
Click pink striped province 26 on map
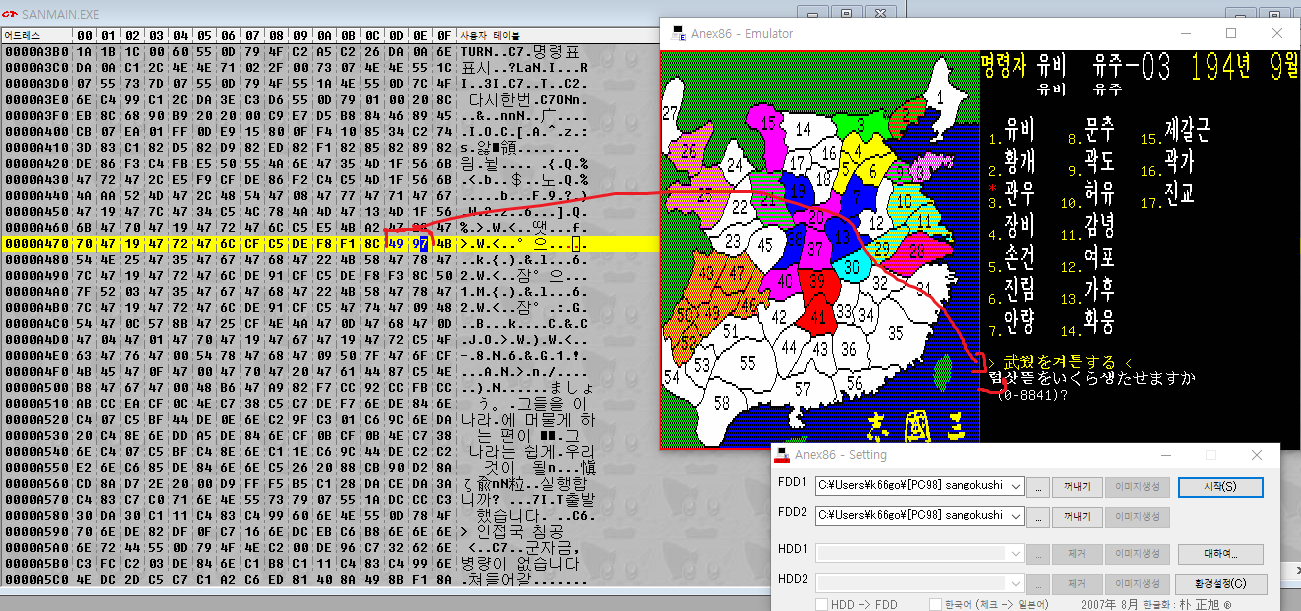click(x=690, y=152)
